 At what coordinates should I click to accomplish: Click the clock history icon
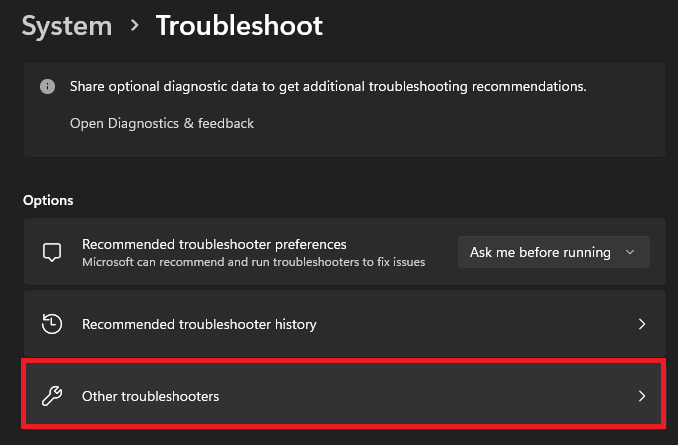[52, 324]
